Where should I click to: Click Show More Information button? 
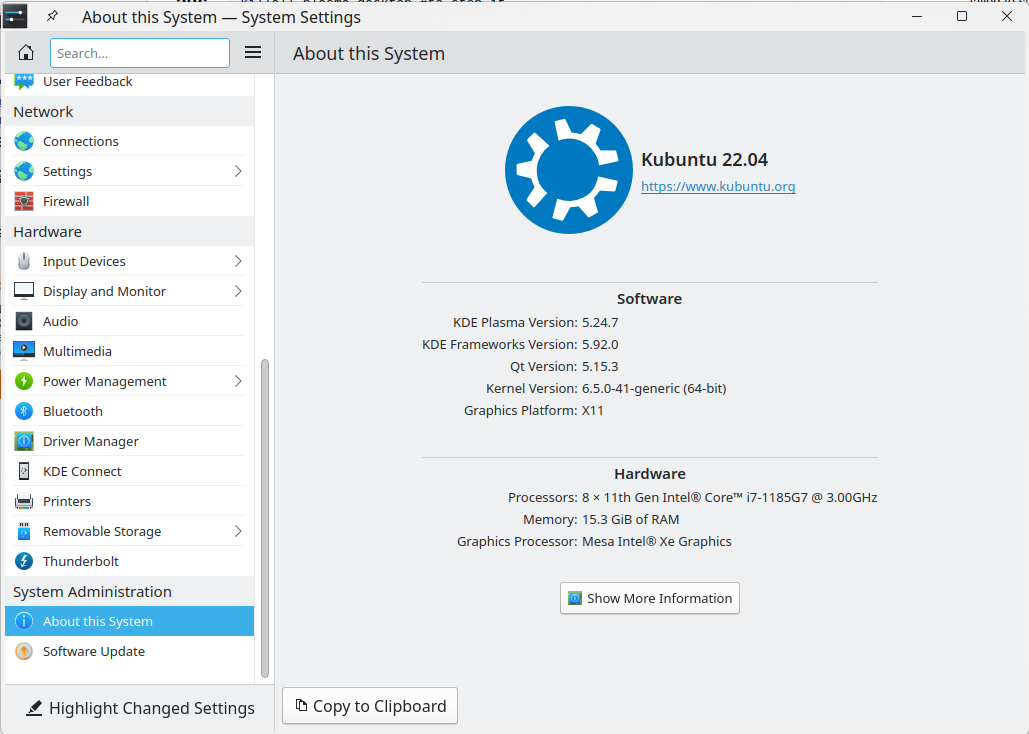650,598
